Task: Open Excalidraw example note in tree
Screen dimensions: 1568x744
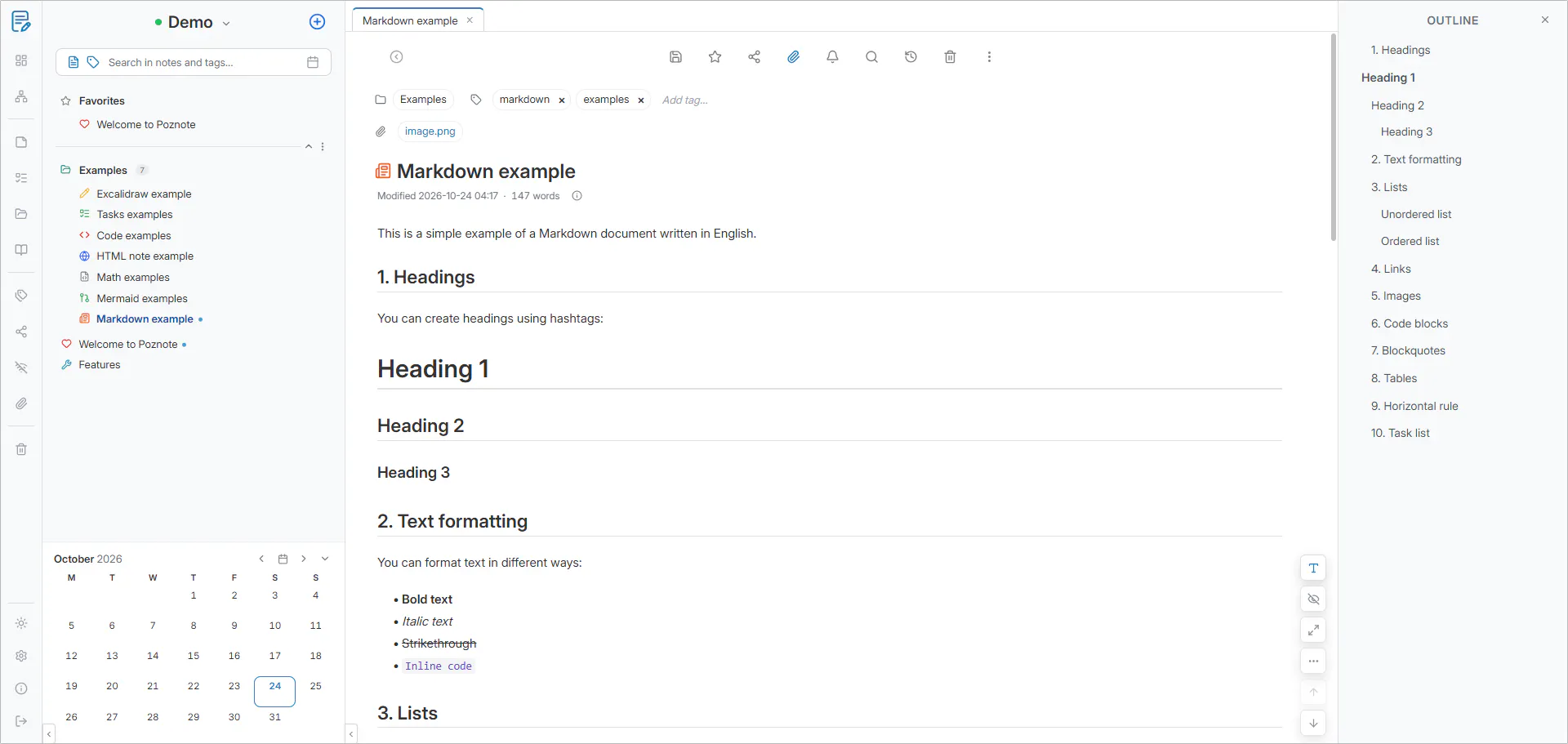Action: click(x=144, y=194)
